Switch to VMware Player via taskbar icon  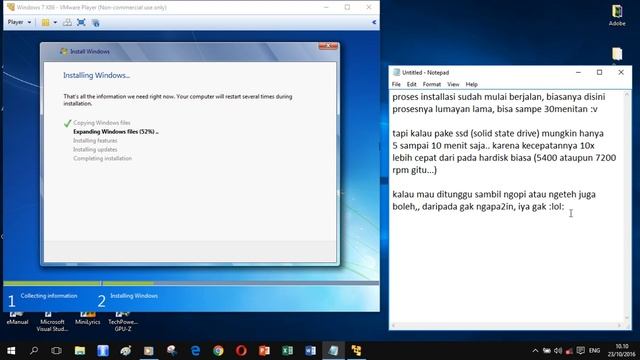pyautogui.click(x=356, y=351)
